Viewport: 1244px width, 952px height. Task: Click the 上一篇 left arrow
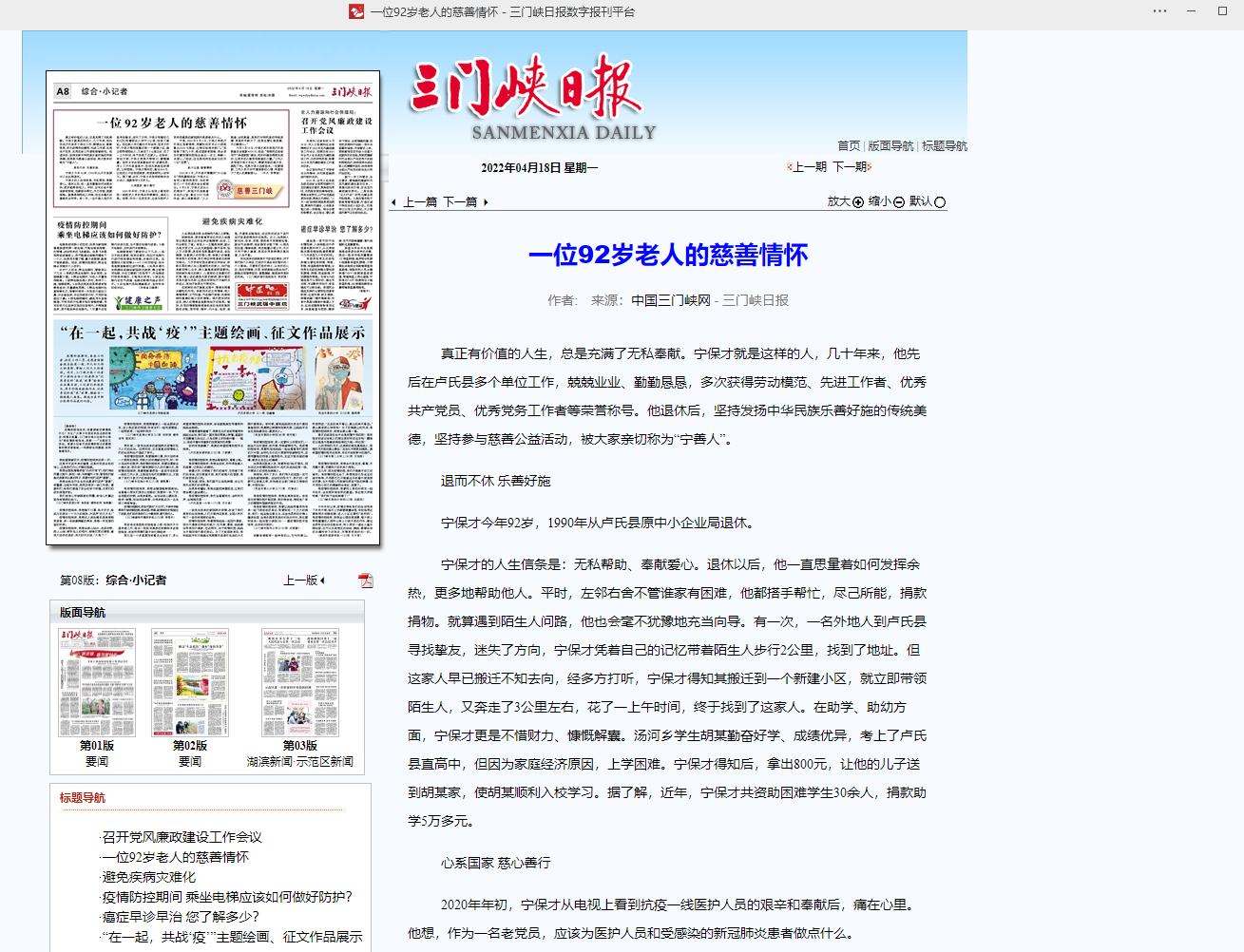click(x=392, y=202)
